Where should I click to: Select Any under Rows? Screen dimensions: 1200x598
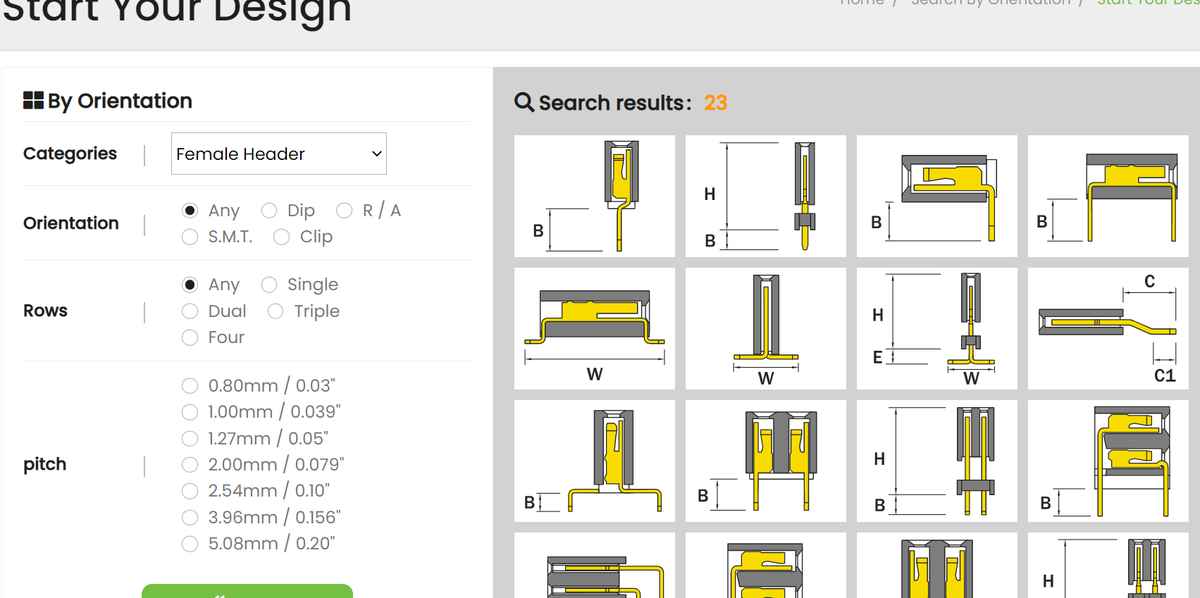(x=190, y=285)
